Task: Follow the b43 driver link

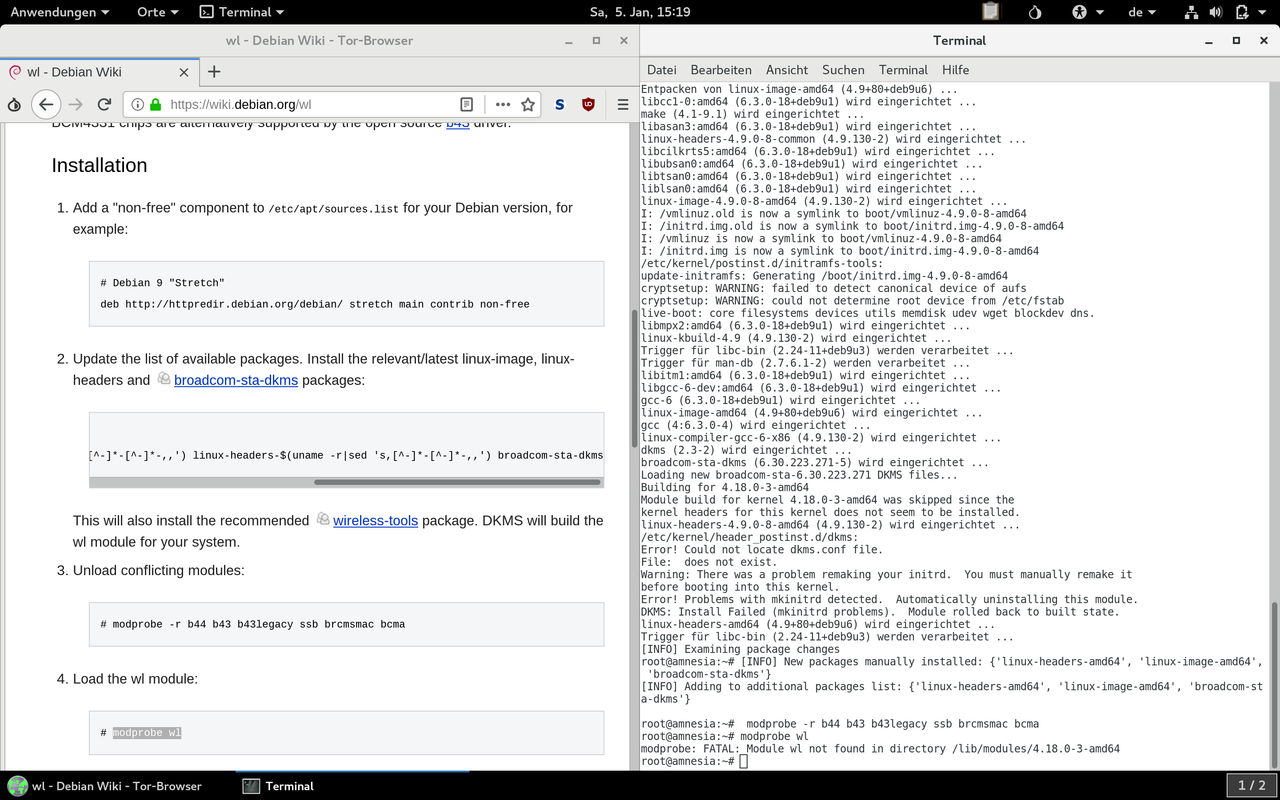Action: (x=457, y=123)
